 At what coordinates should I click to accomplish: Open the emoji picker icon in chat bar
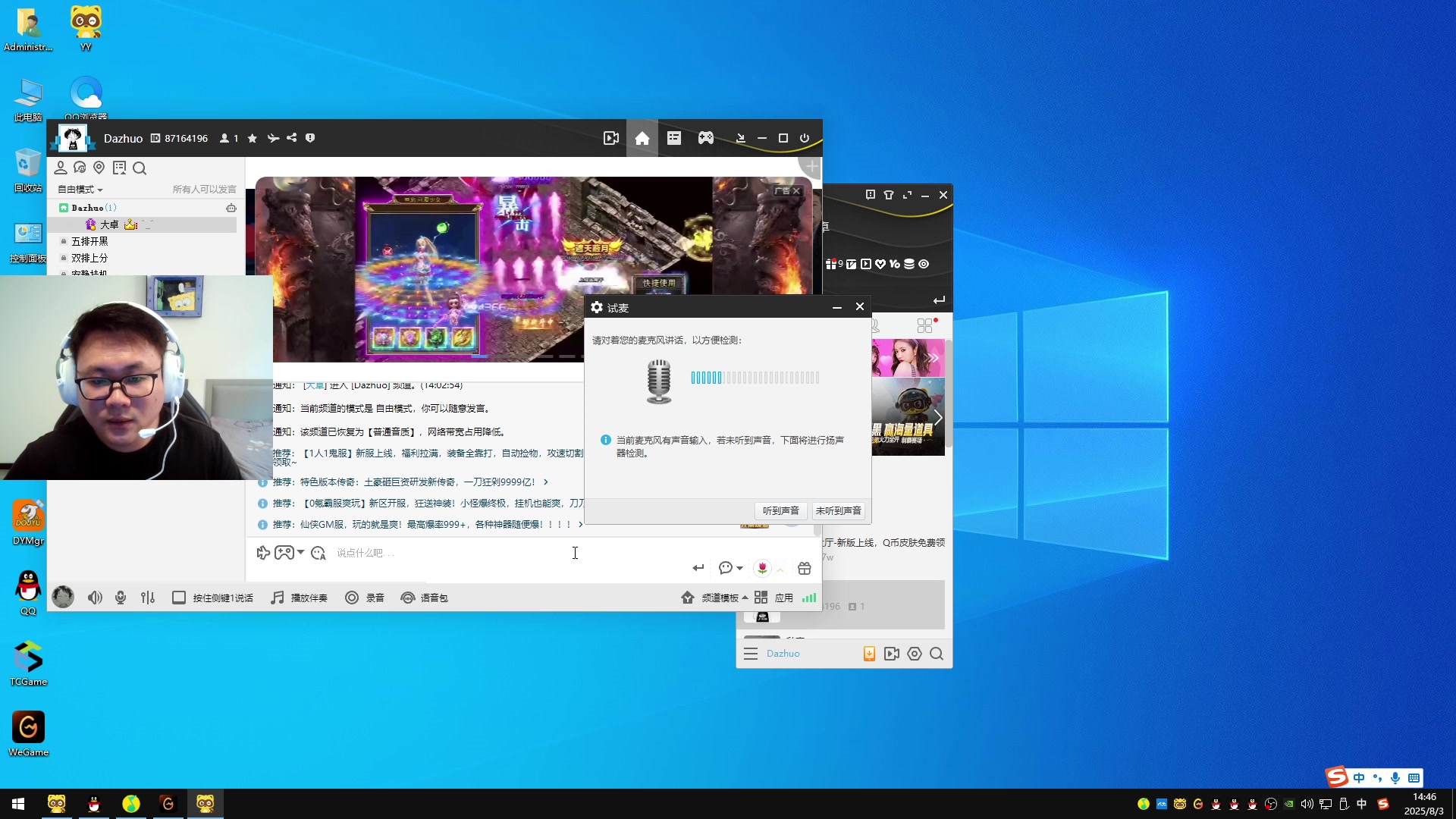(x=318, y=553)
